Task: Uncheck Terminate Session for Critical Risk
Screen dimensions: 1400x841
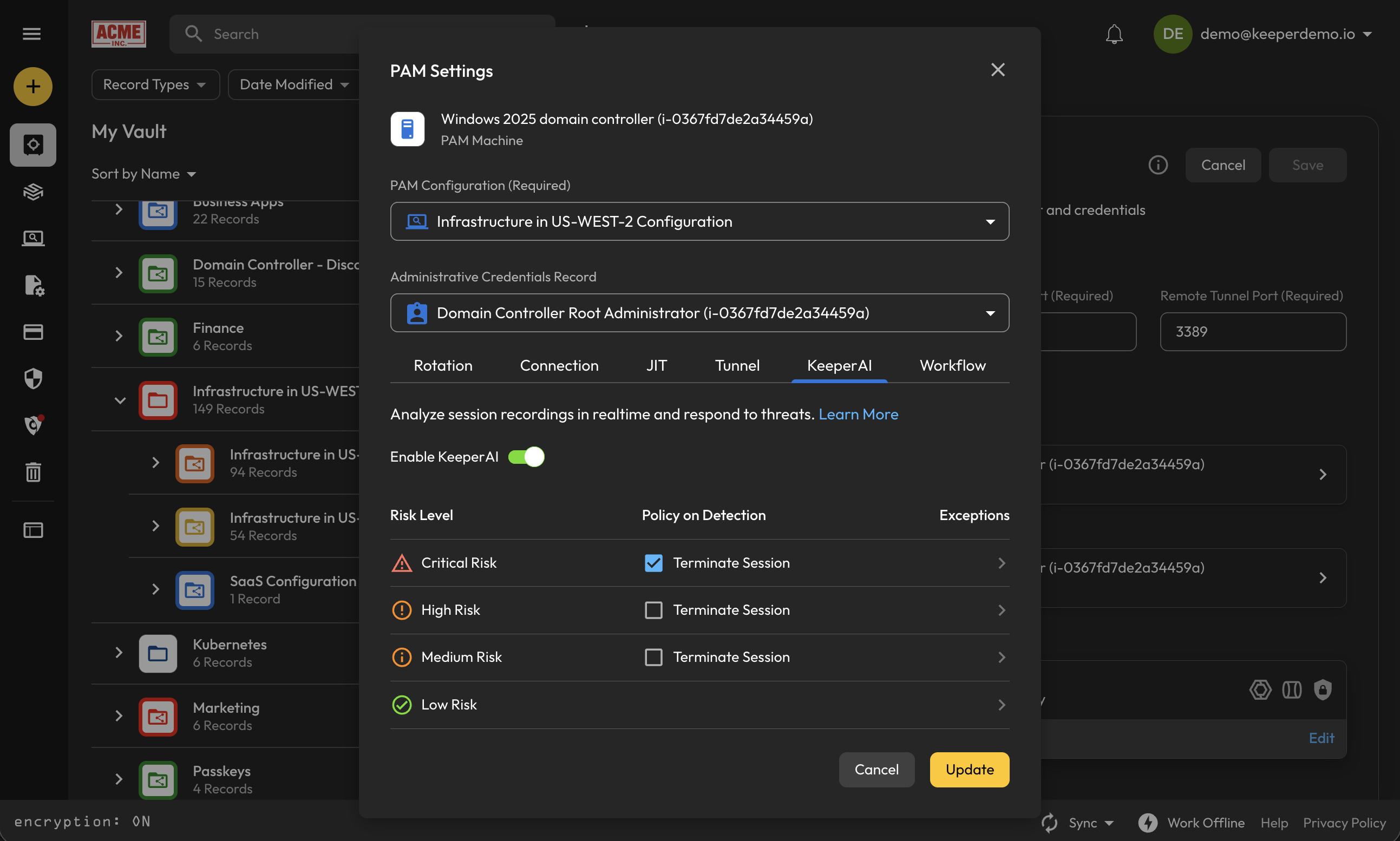Action: (x=653, y=563)
